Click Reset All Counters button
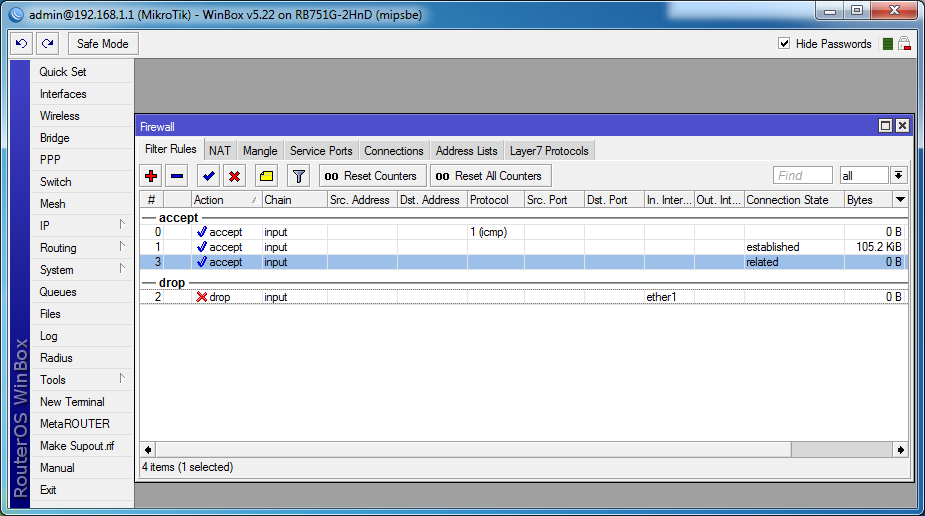 click(490, 176)
